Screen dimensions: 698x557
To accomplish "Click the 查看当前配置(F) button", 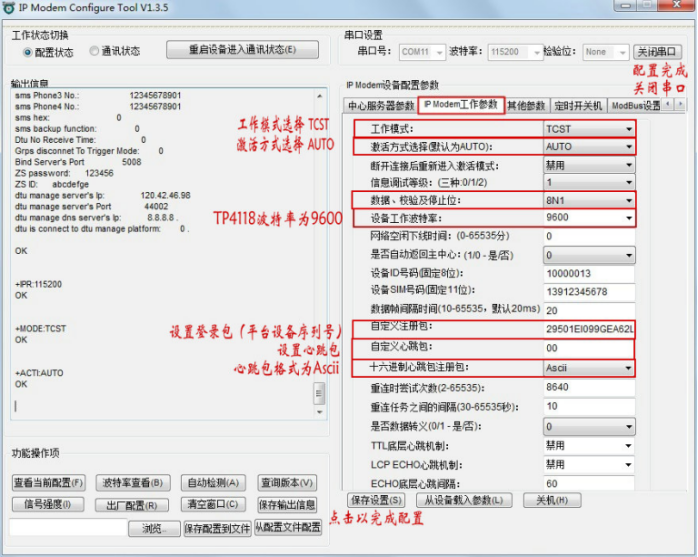I will [48, 483].
